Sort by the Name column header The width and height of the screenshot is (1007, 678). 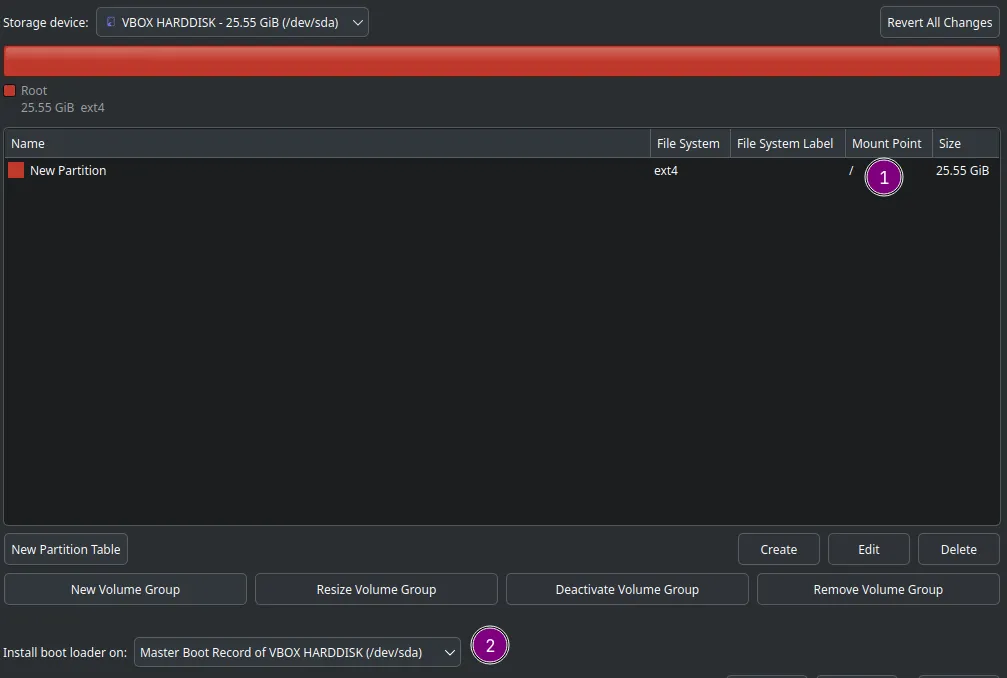(328, 144)
